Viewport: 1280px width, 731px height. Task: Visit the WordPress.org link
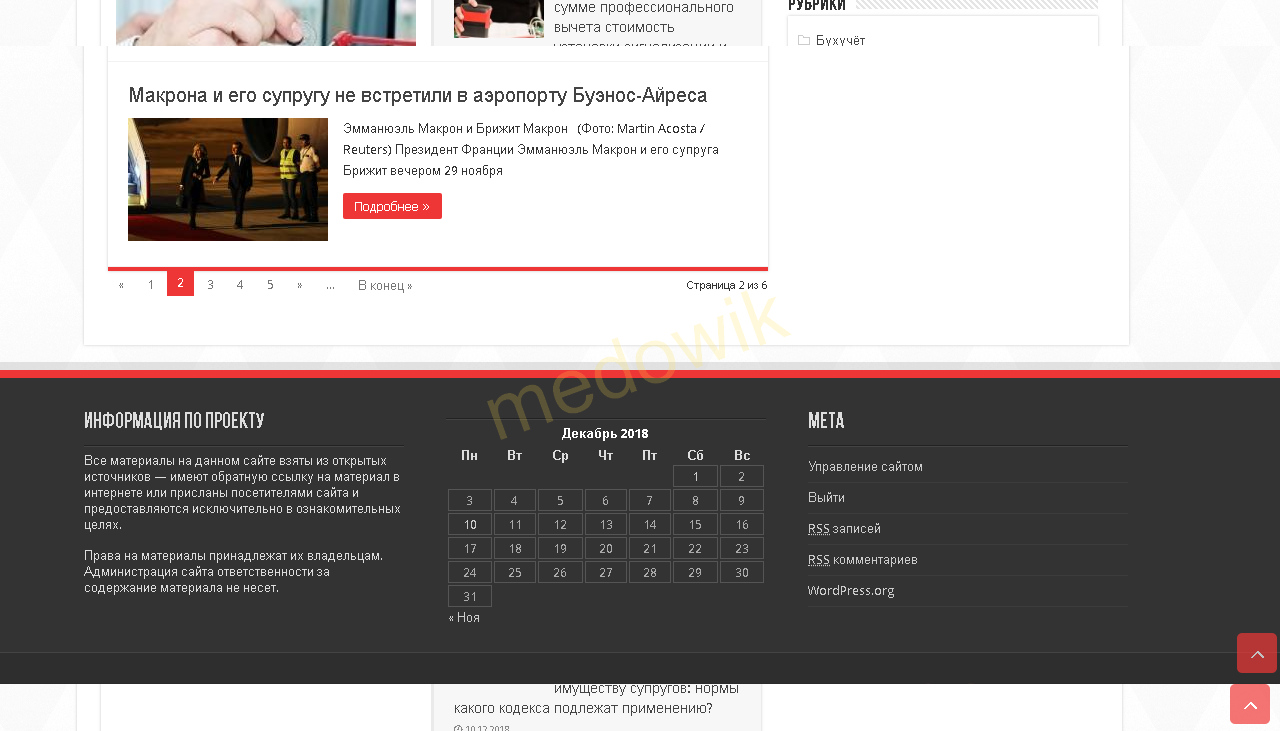(x=851, y=591)
